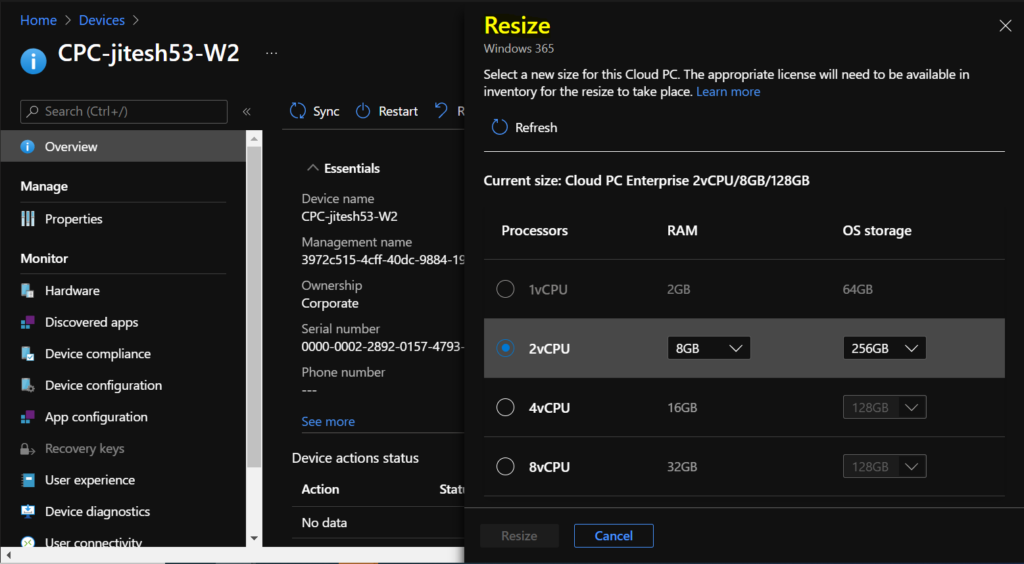This screenshot has width=1024, height=564.
Task: Click the Action column header
Action: point(320,490)
